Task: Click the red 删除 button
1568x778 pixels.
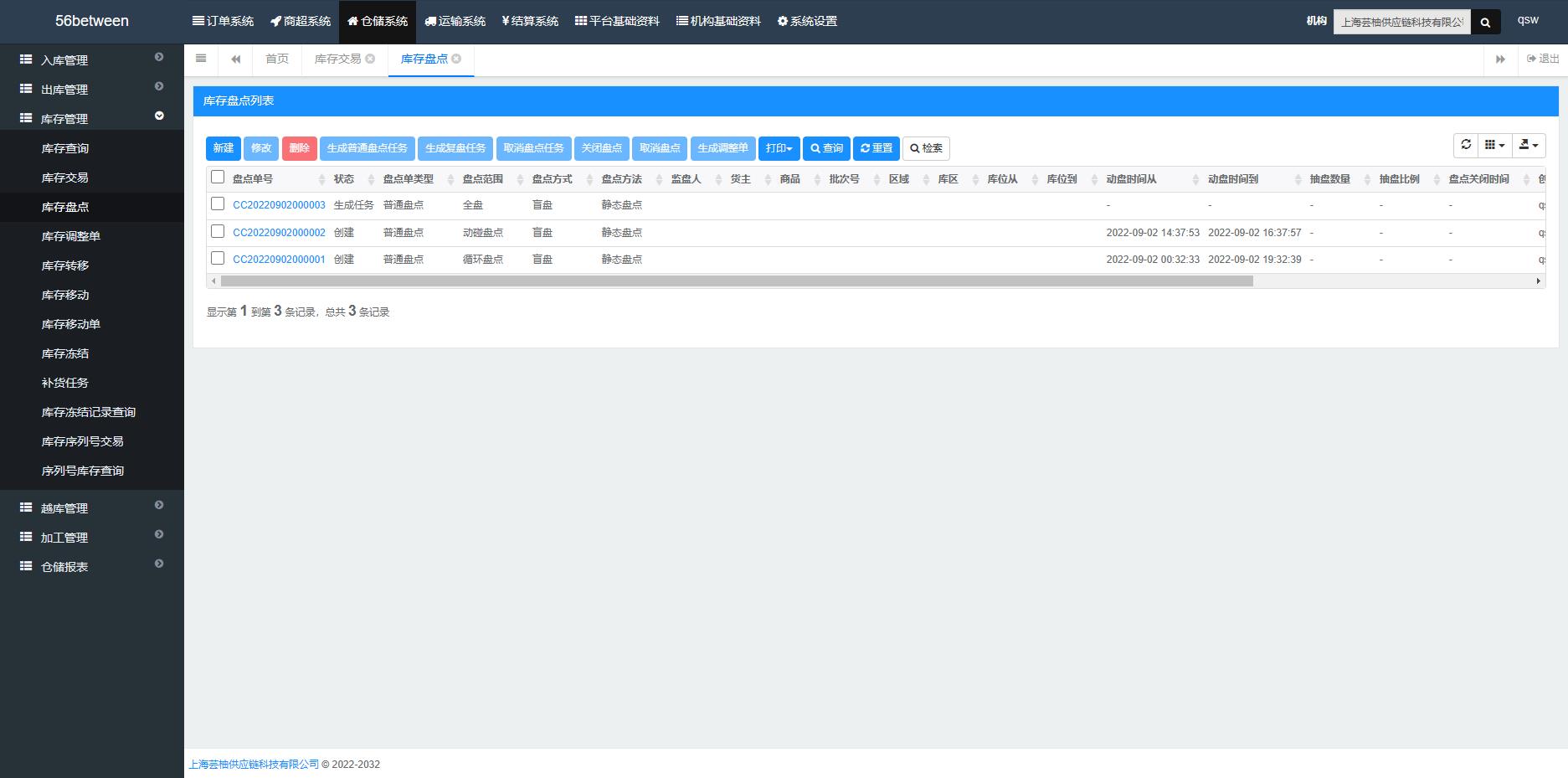Action: click(x=299, y=148)
